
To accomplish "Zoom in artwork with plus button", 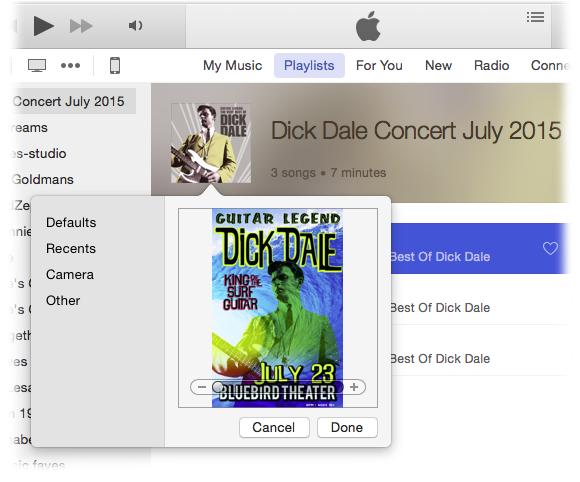I will [354, 387].
